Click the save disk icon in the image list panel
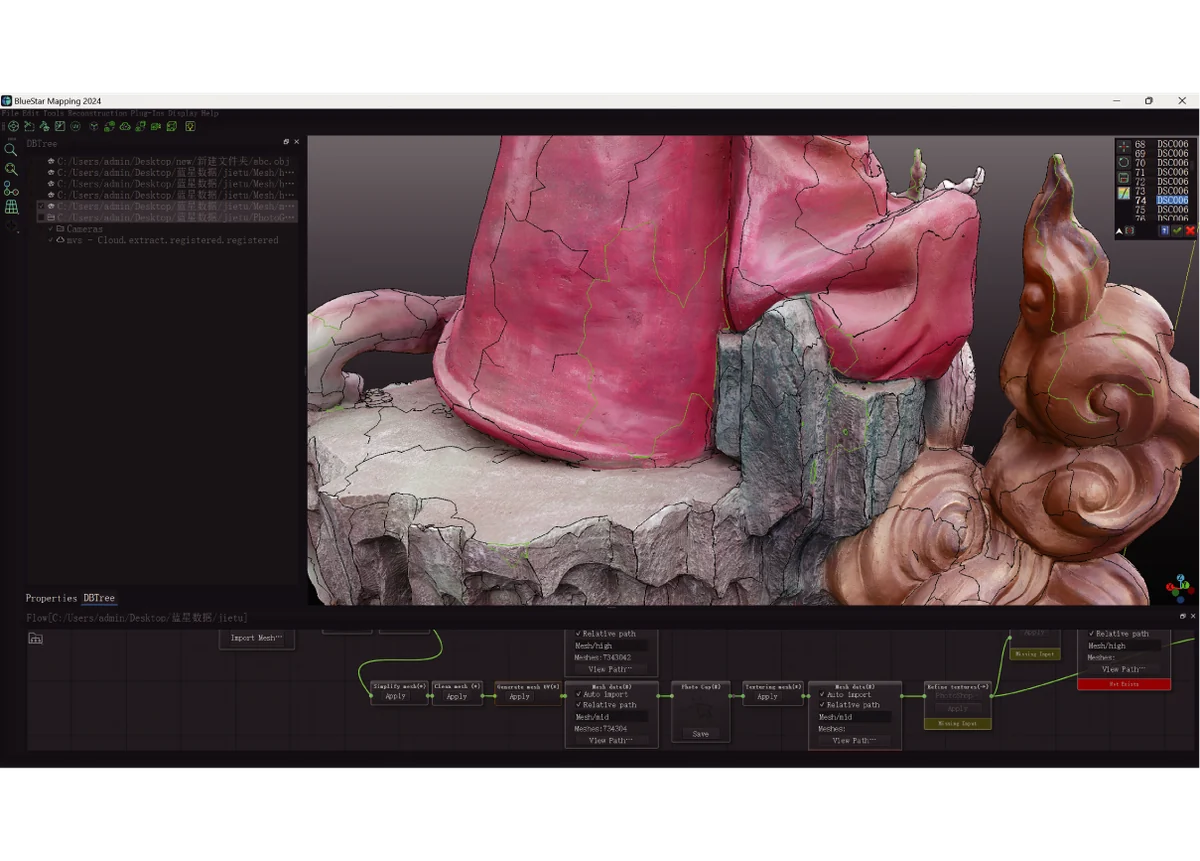This screenshot has height=861, width=1200. 1124,178
